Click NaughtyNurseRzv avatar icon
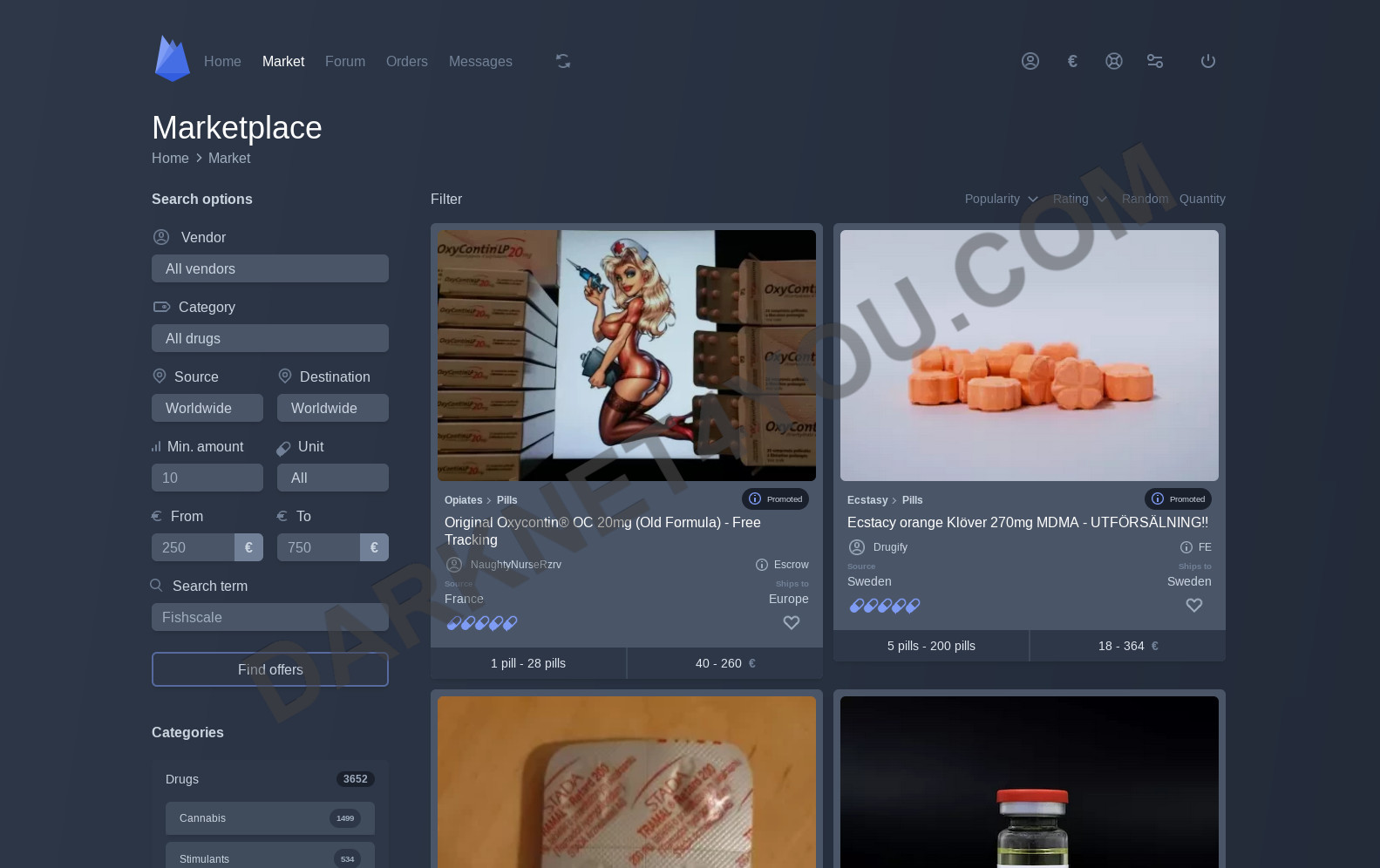Image resolution: width=1380 pixels, height=868 pixels. 454,565
